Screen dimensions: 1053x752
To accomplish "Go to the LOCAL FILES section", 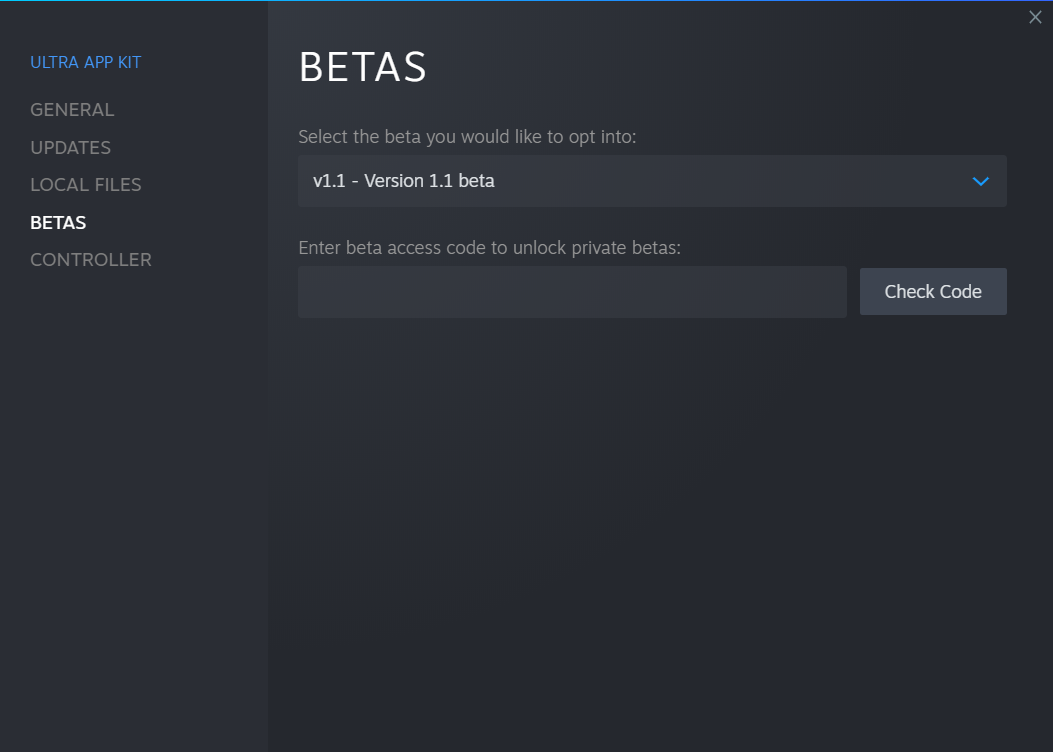I will (86, 185).
